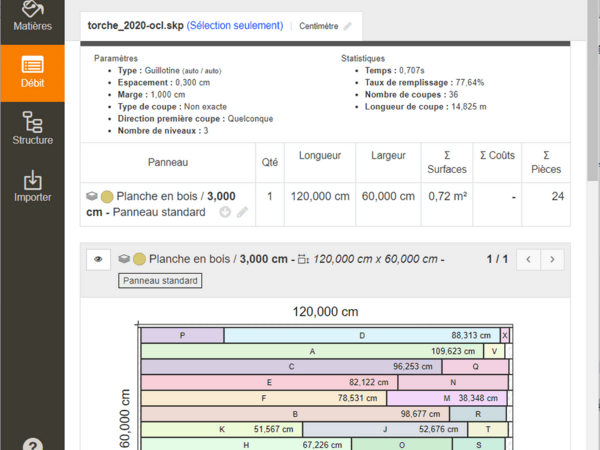Open the Matières tab in sidebar

(32, 17)
